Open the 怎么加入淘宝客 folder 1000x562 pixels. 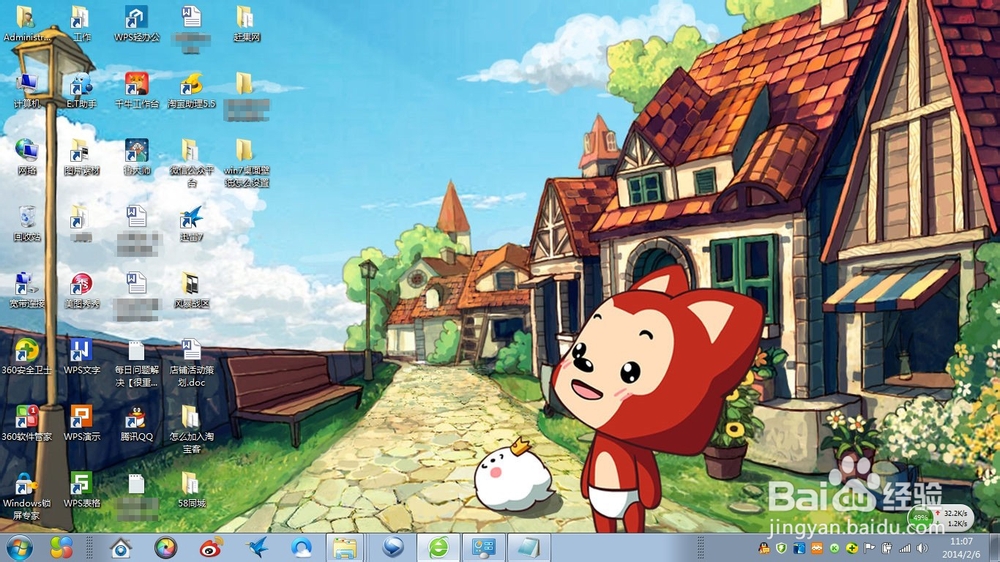191,429
